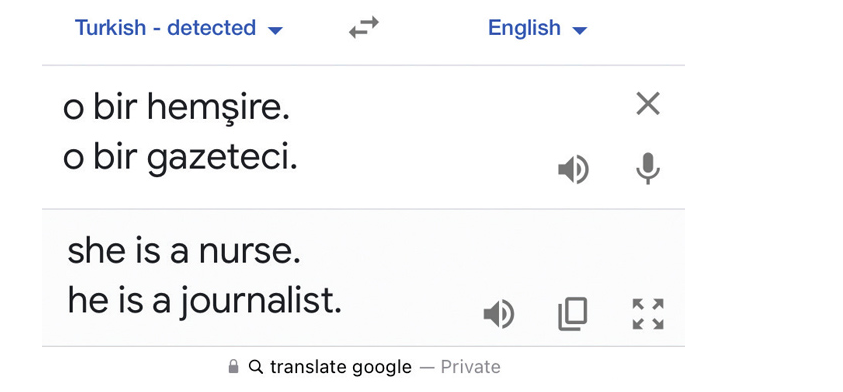This screenshot has width=843, height=392.
Task: Play audio of the English translation
Action: [x=499, y=314]
